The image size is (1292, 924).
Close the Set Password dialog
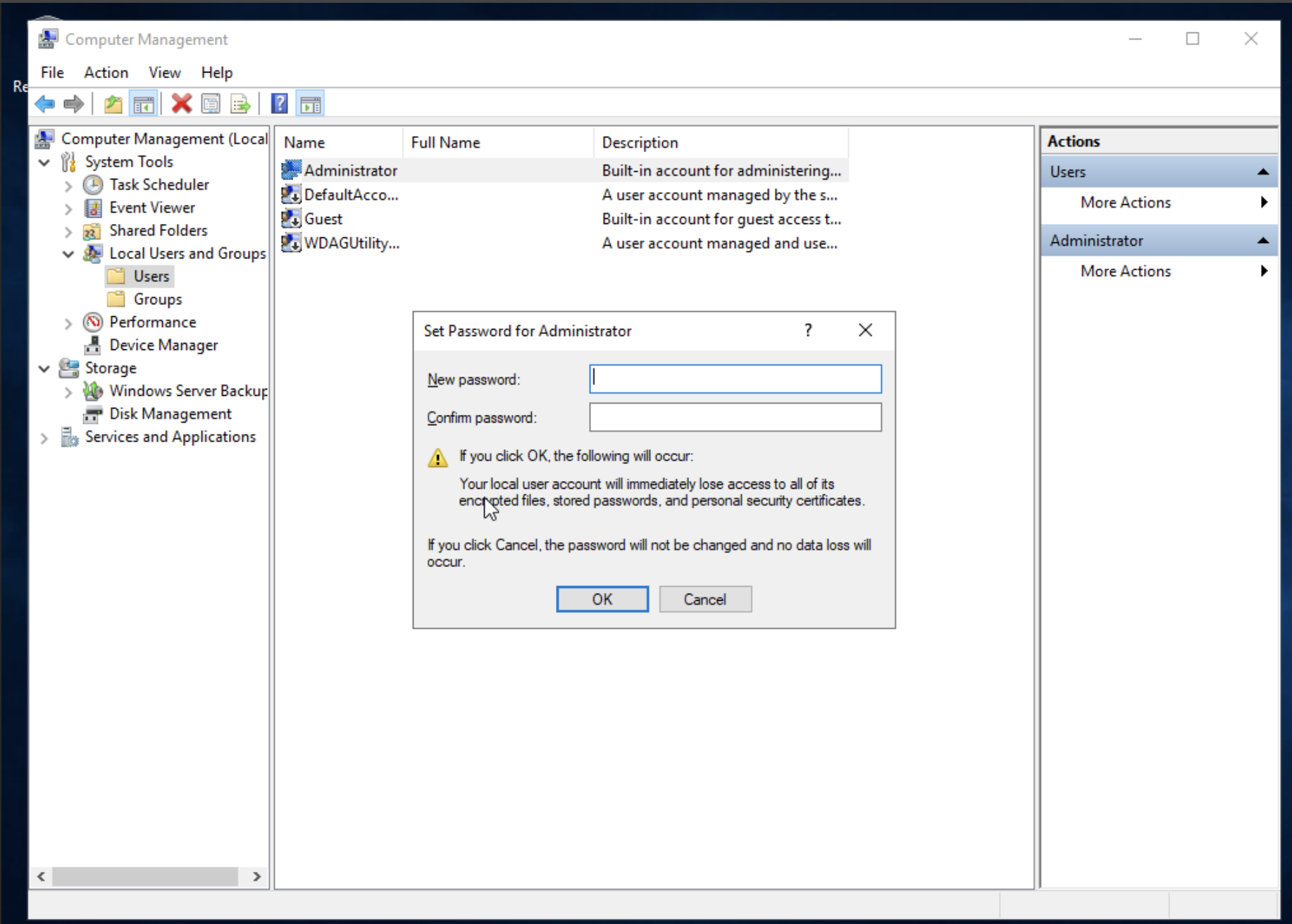click(865, 330)
